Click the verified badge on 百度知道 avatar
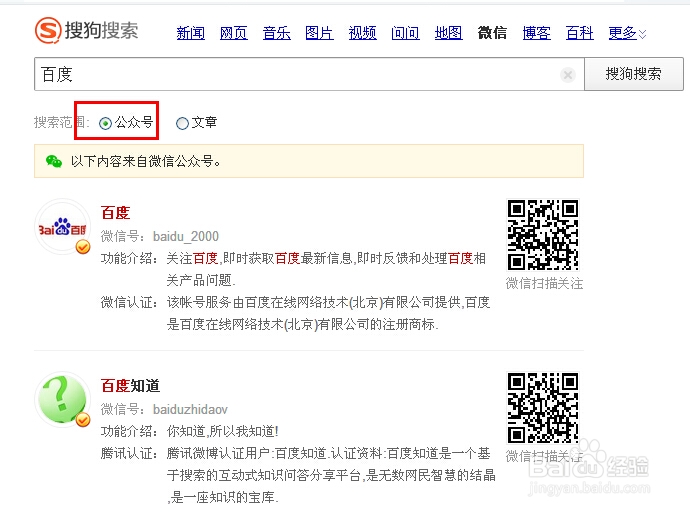The image size is (690, 512). pos(83,420)
